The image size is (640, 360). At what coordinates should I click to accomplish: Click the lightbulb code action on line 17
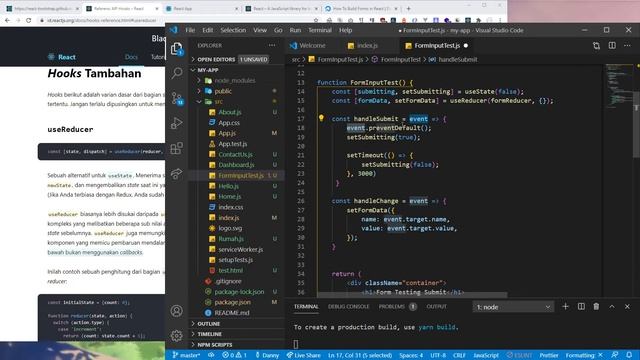coord(321,118)
